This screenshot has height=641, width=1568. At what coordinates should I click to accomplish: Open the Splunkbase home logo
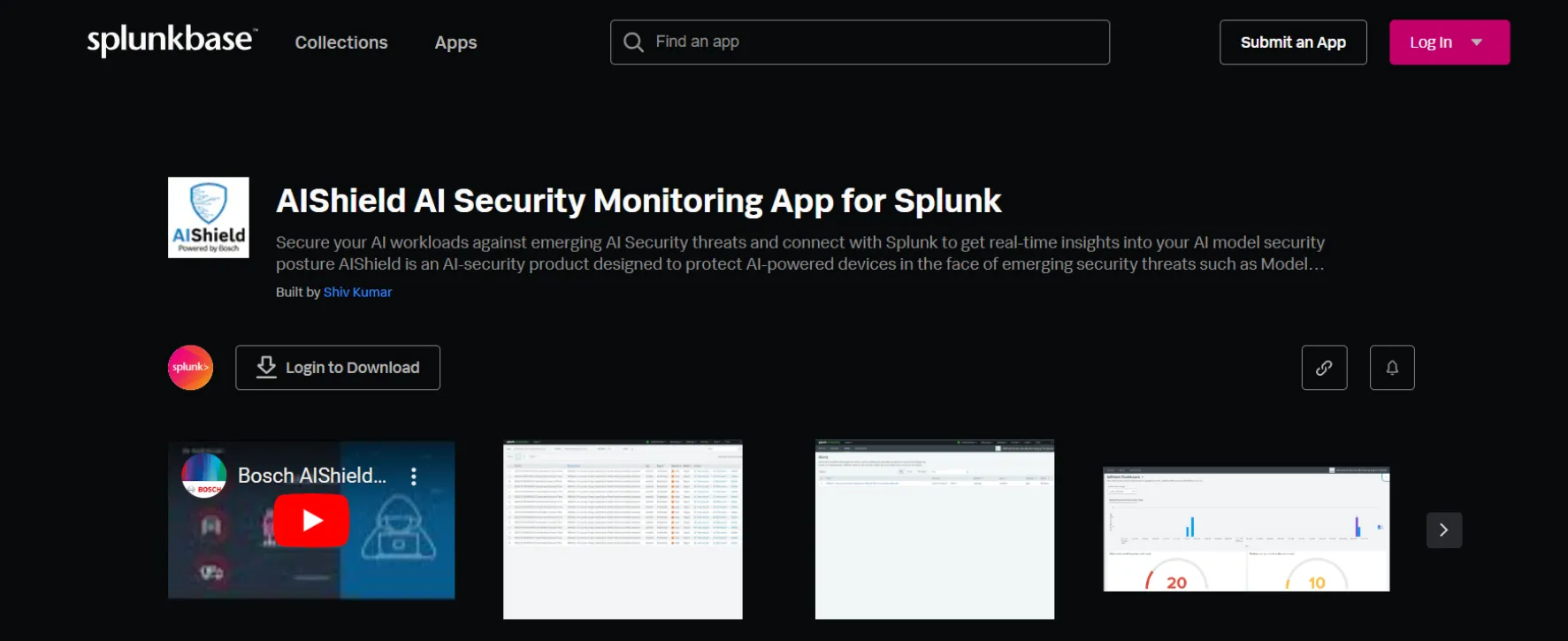pos(172,41)
